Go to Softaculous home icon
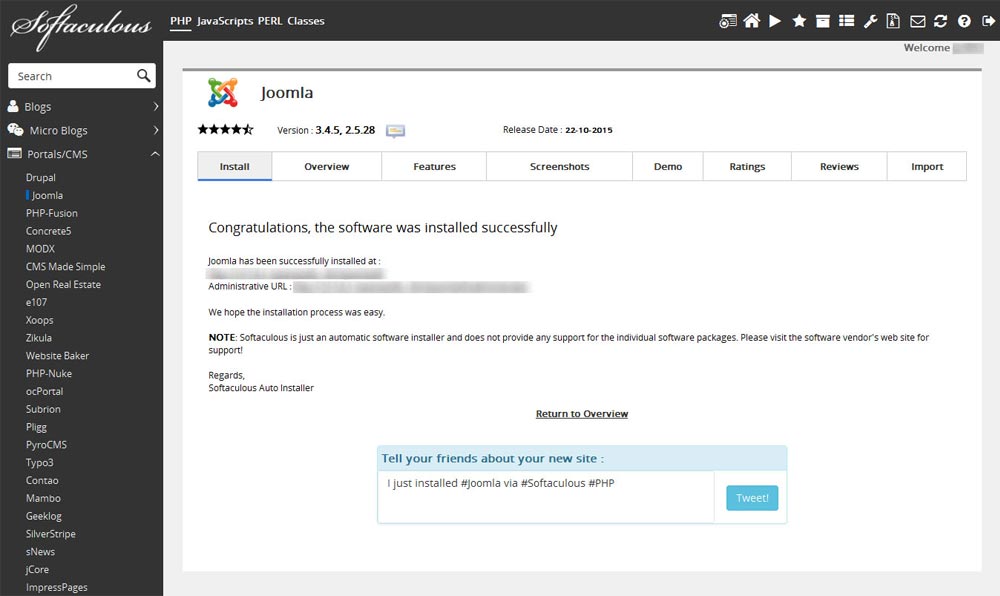The image size is (1000, 596). [751, 21]
